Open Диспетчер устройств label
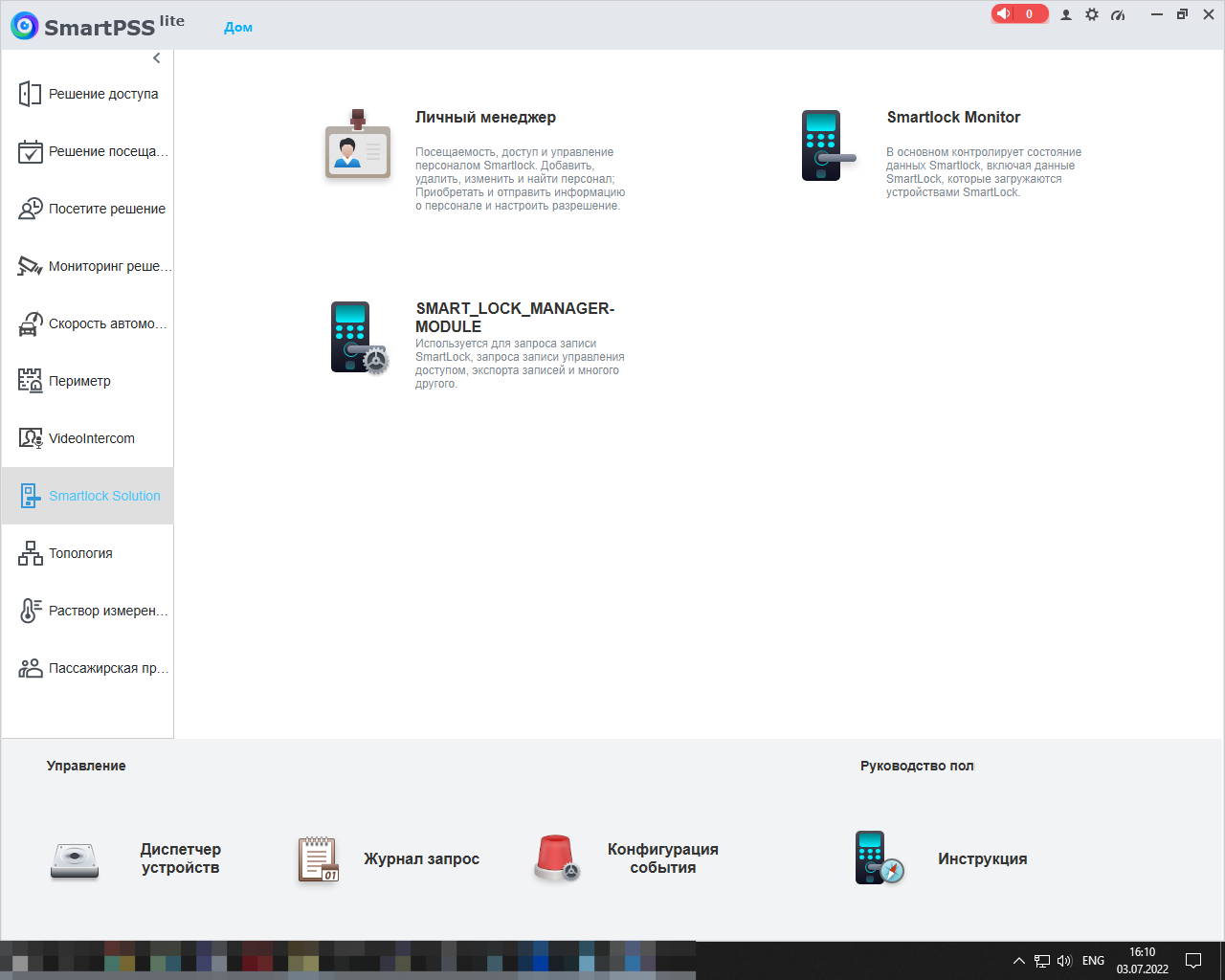Viewport: 1225px width, 980px height. [x=181, y=858]
